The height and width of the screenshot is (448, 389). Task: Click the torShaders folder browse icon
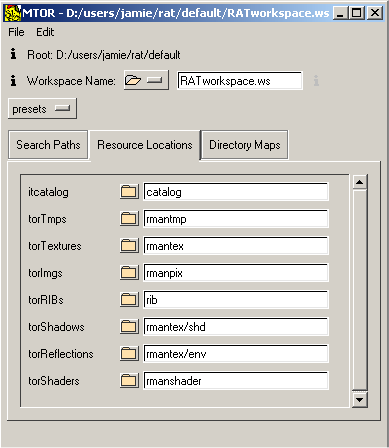(x=129, y=381)
